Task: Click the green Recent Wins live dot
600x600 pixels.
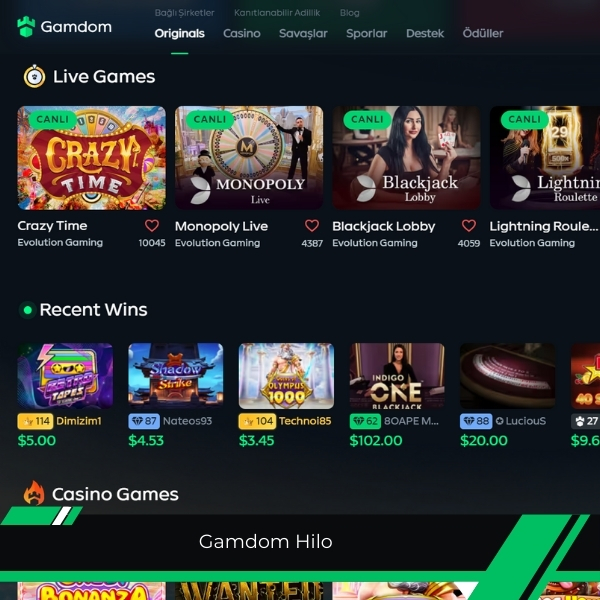Action: pyautogui.click(x=28, y=310)
